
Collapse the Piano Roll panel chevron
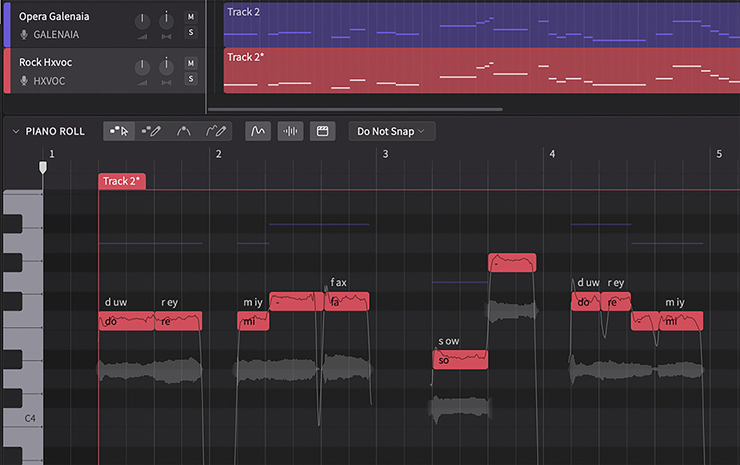point(16,131)
